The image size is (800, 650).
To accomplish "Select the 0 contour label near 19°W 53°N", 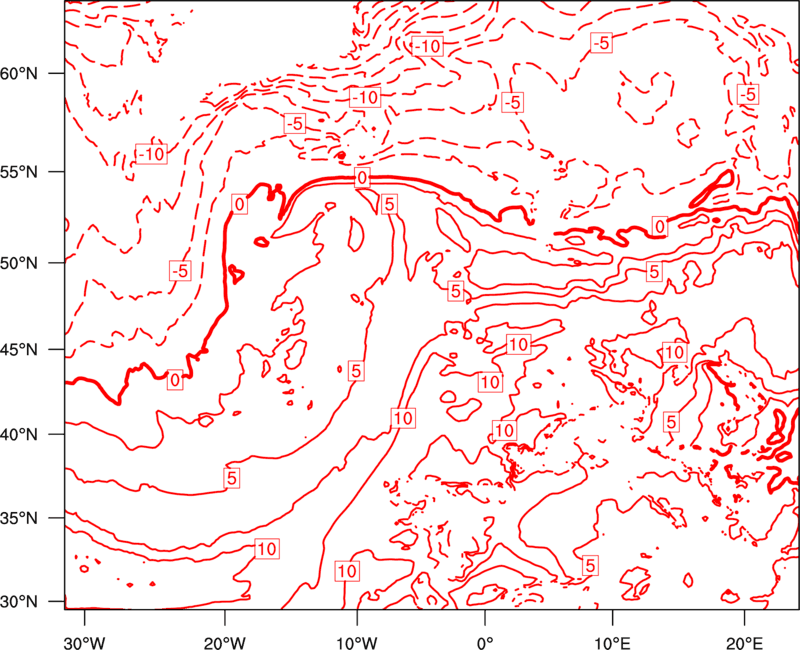I will [239, 204].
